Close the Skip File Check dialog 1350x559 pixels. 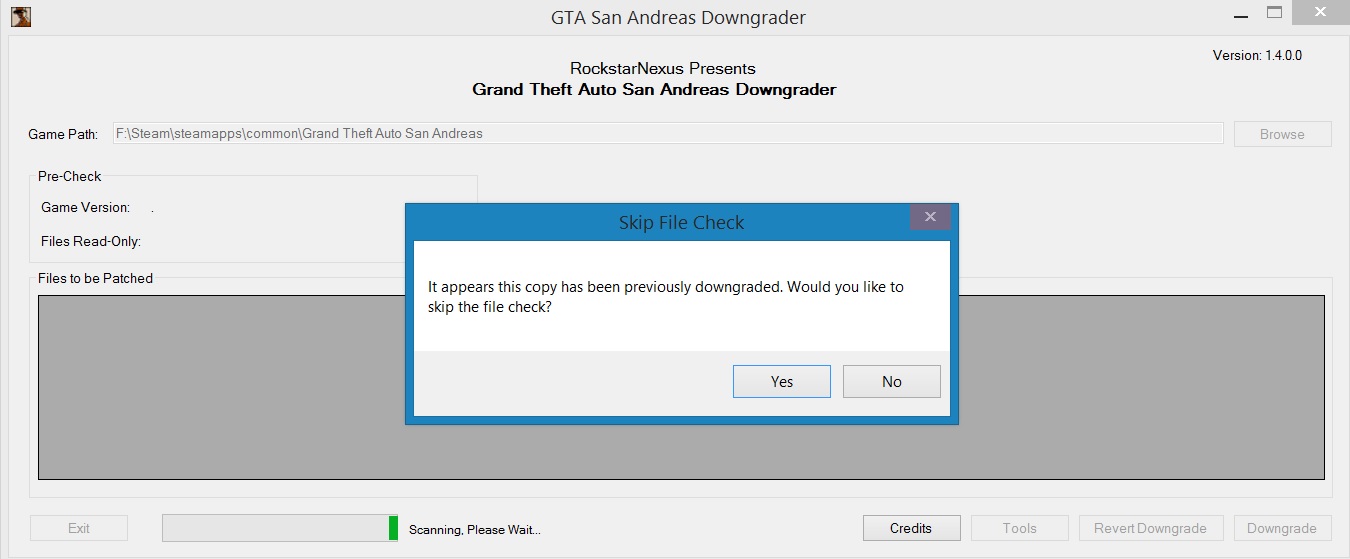930,217
